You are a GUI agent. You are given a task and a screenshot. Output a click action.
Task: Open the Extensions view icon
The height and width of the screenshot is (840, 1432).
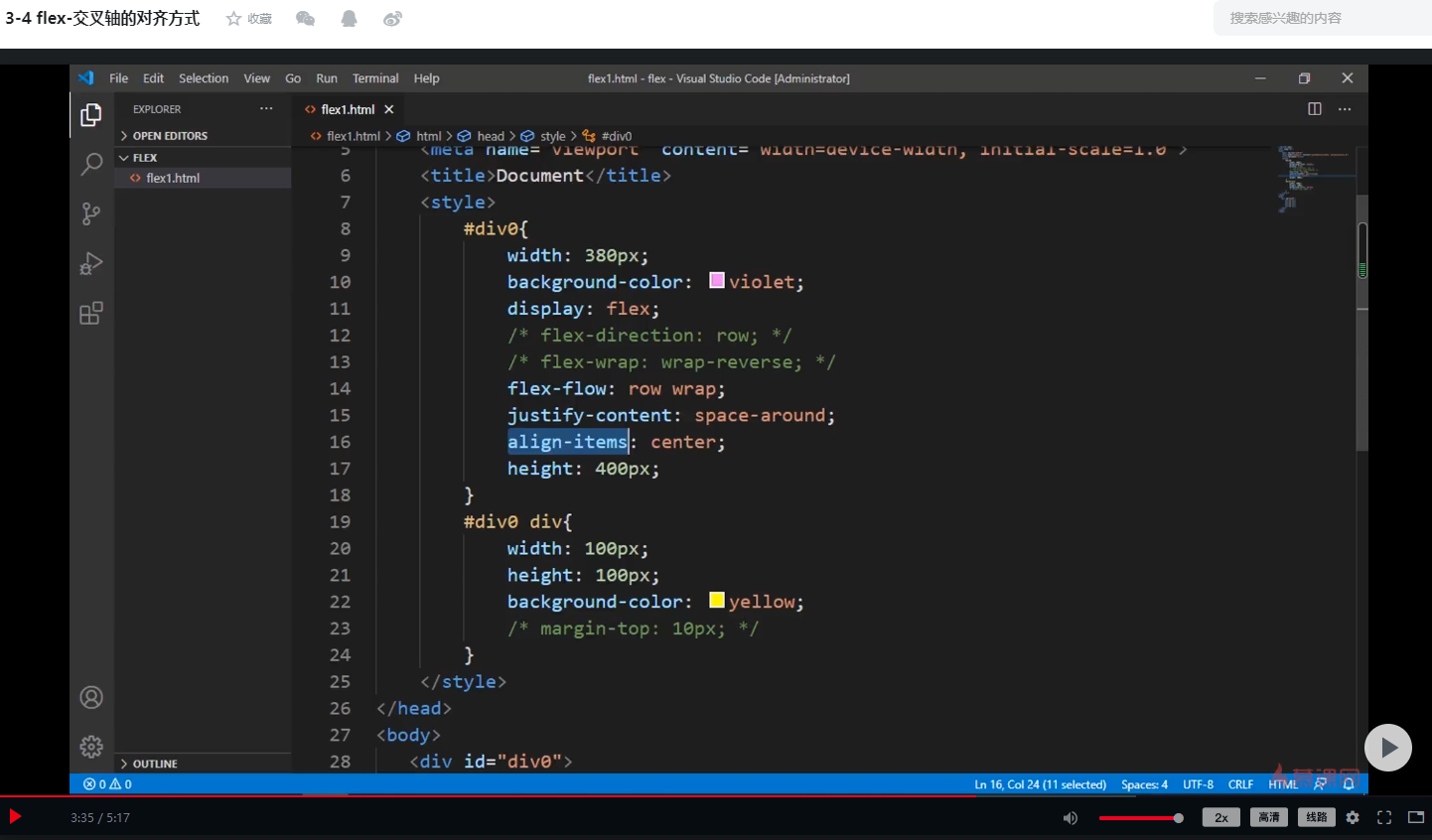[91, 314]
